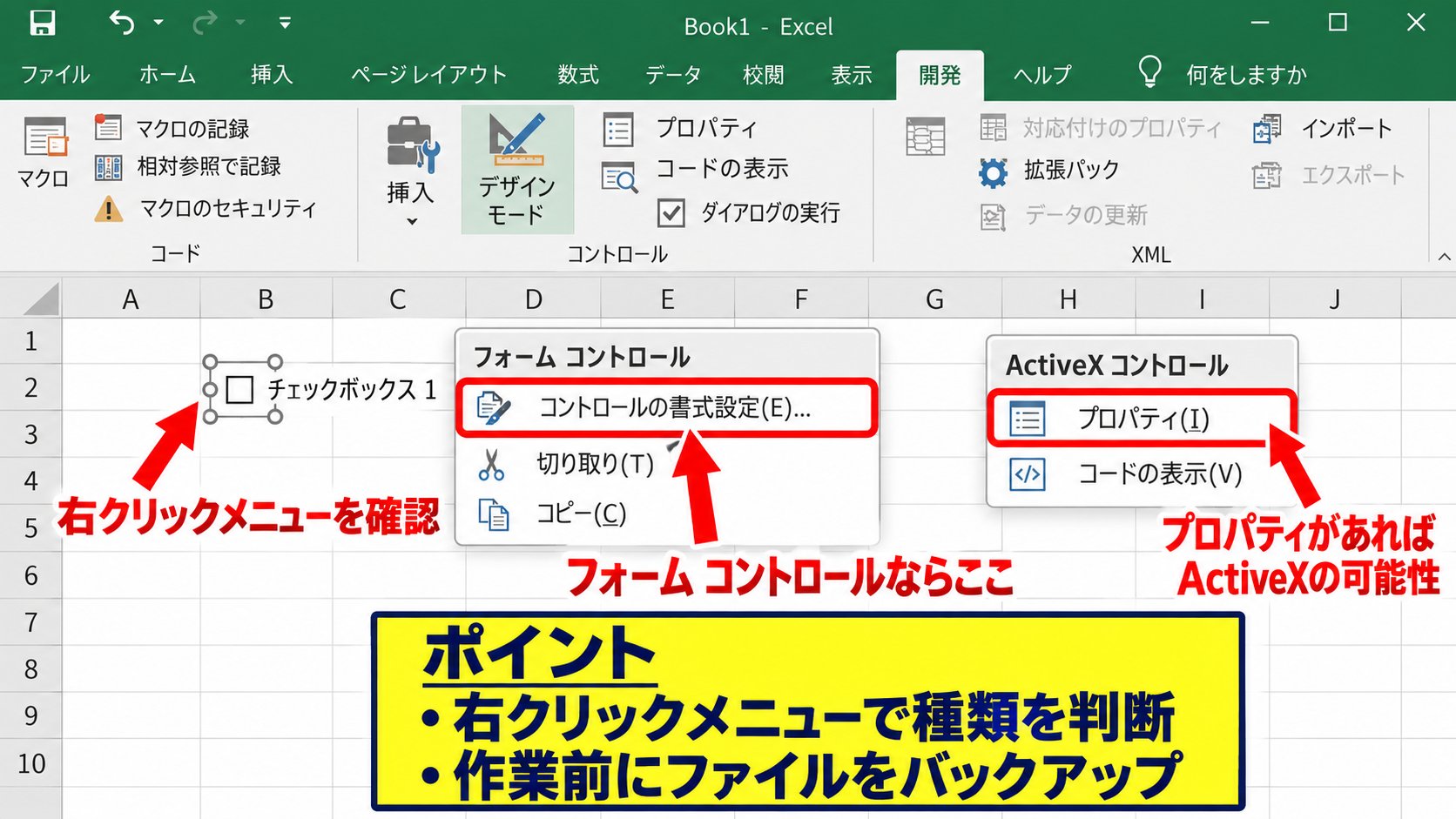Undo the last action
The width and height of the screenshot is (1456, 819).
click(122, 23)
